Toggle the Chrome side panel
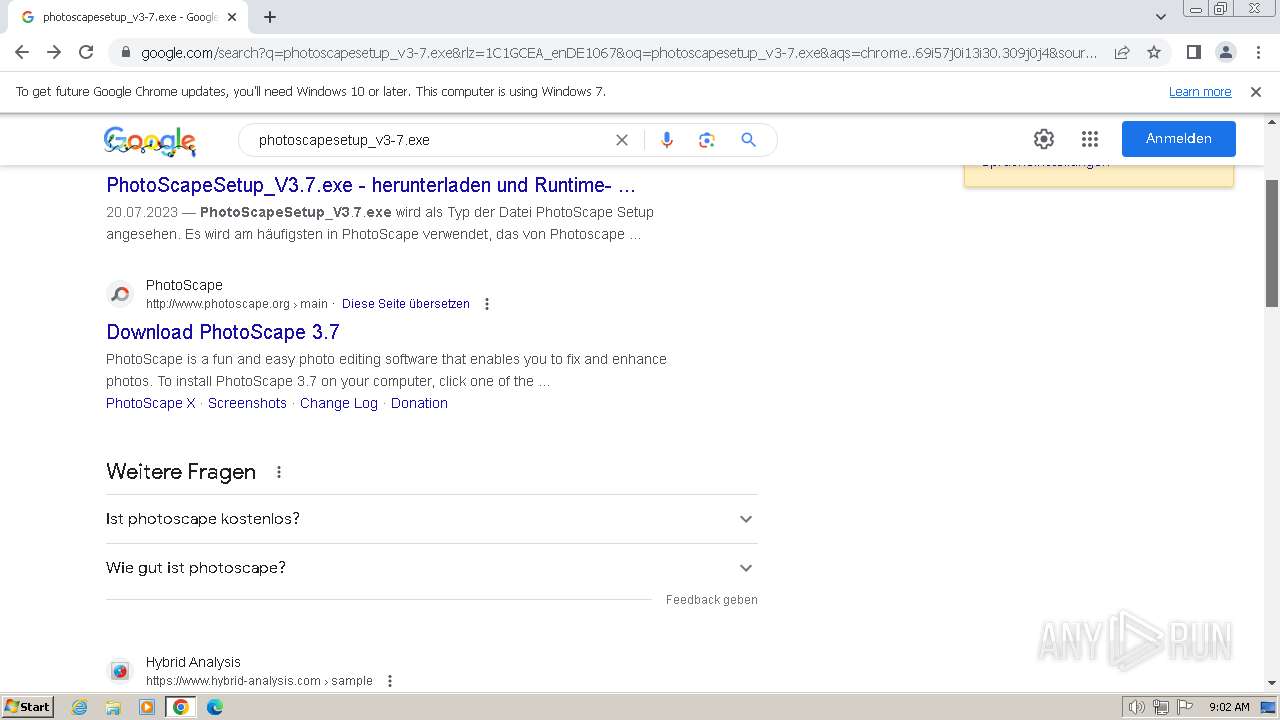 coord(1194,52)
